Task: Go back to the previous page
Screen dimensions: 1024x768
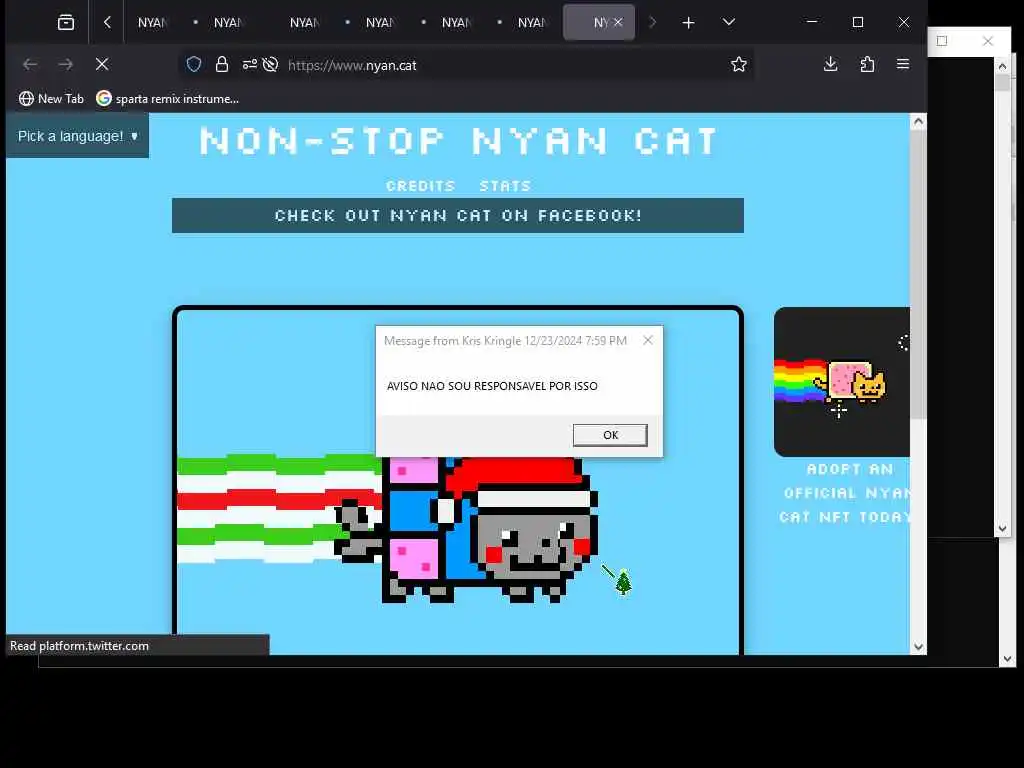Action: 30,64
